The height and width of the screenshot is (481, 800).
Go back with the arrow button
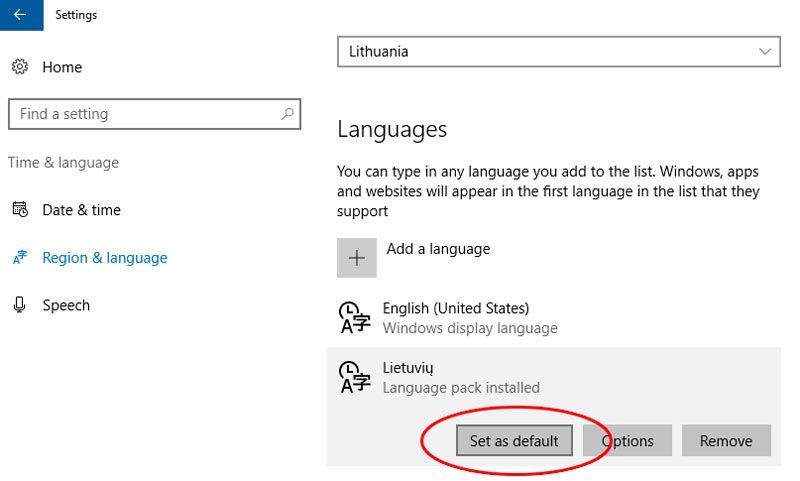21,15
